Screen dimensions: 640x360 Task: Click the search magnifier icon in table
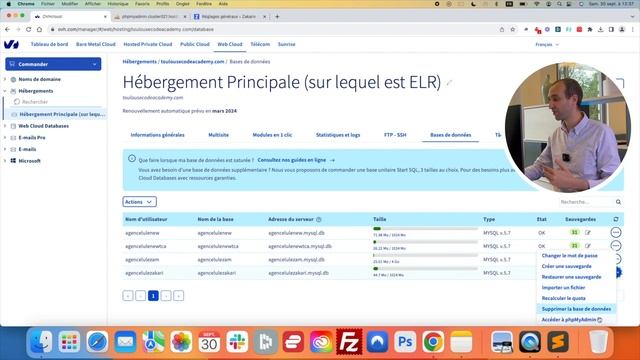[618, 202]
